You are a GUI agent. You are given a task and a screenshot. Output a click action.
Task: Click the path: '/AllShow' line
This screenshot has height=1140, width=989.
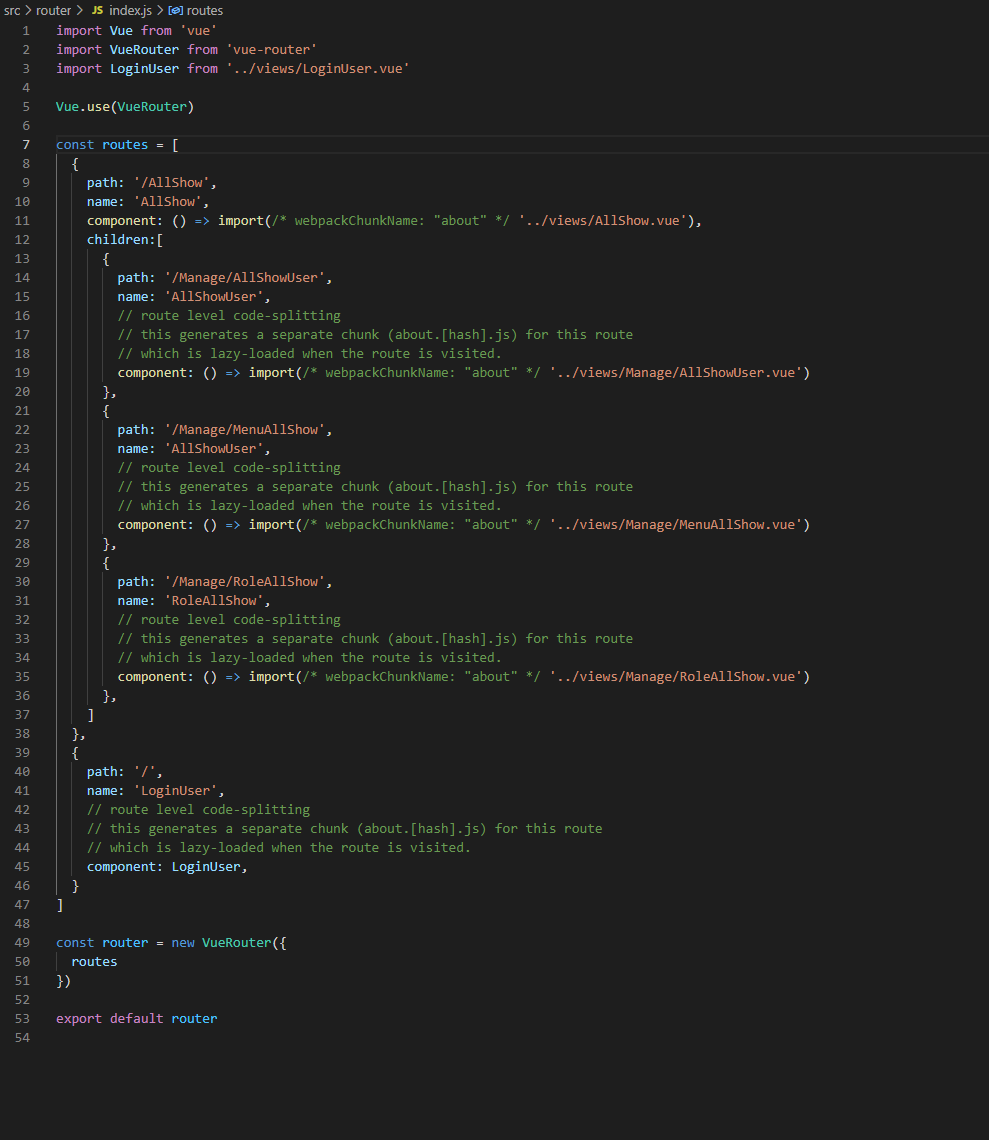point(151,182)
